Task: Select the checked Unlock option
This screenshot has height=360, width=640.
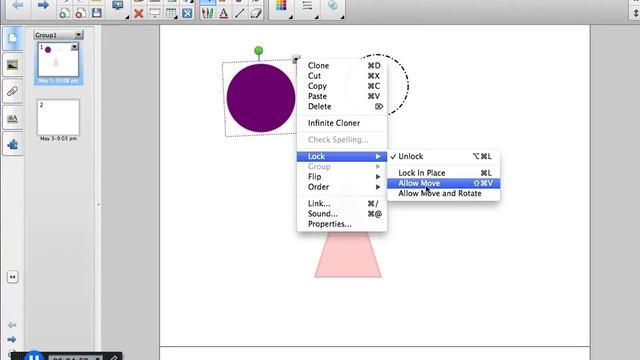Action: [444, 156]
